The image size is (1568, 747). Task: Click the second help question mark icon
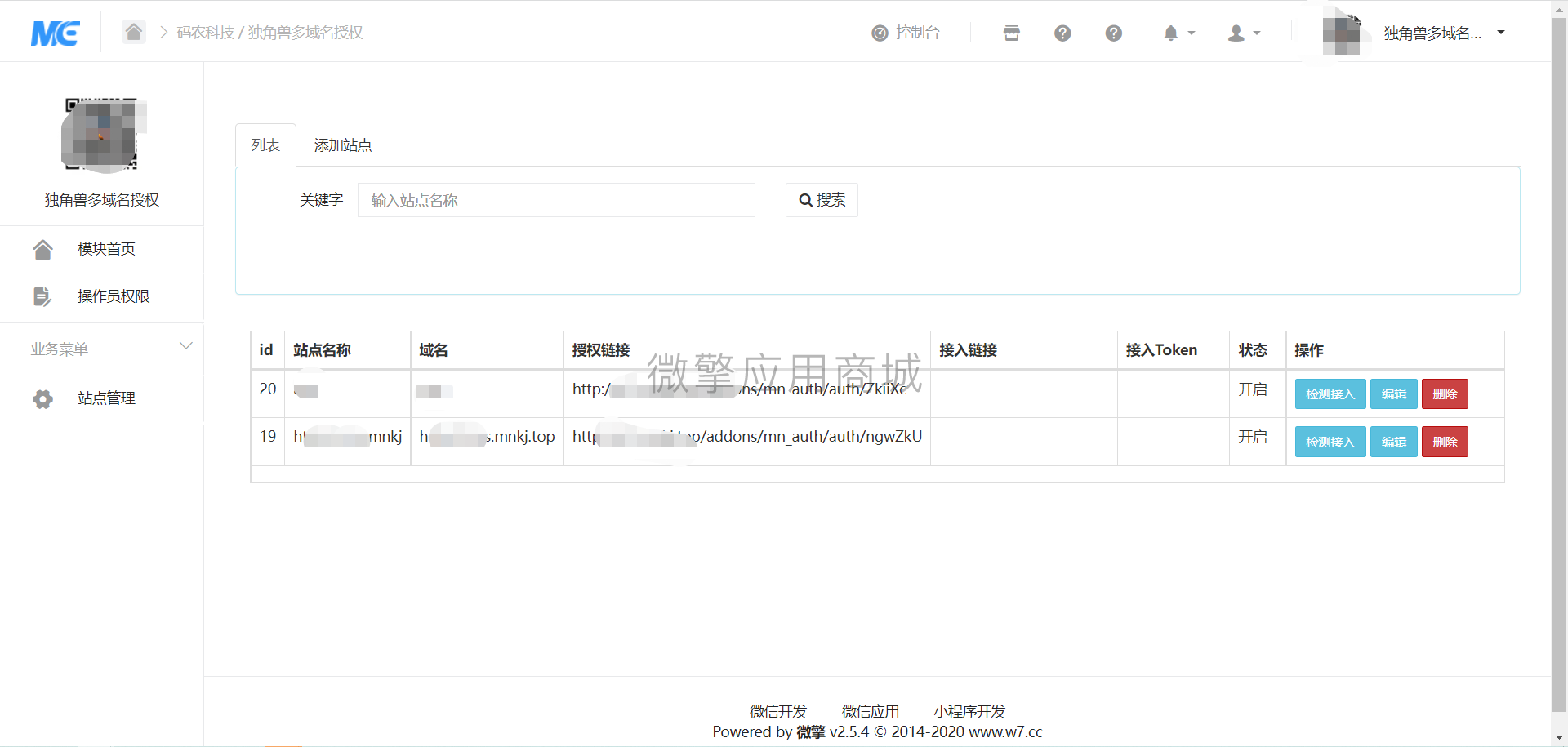(x=1114, y=33)
